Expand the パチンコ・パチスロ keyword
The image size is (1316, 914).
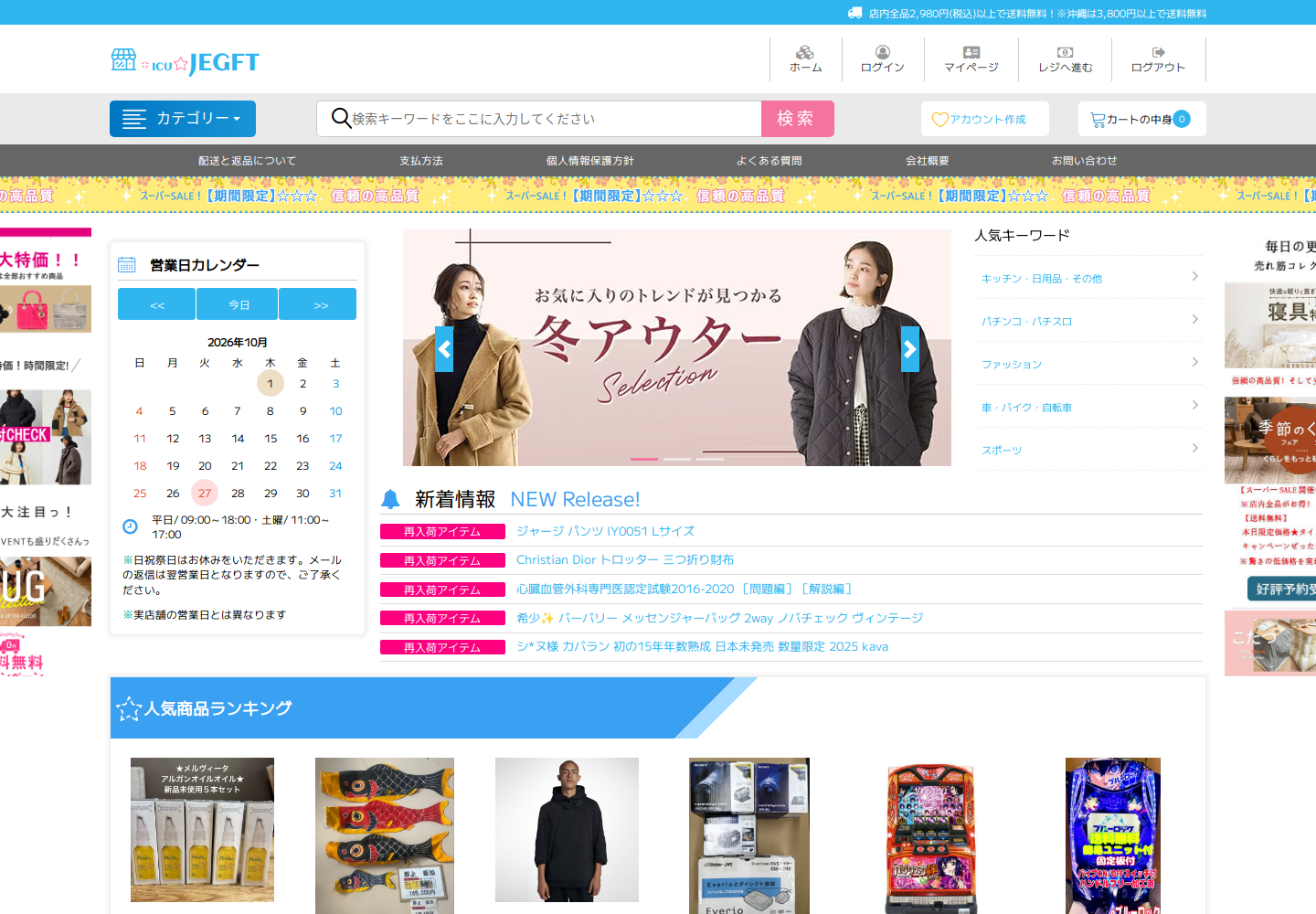[1088, 320]
